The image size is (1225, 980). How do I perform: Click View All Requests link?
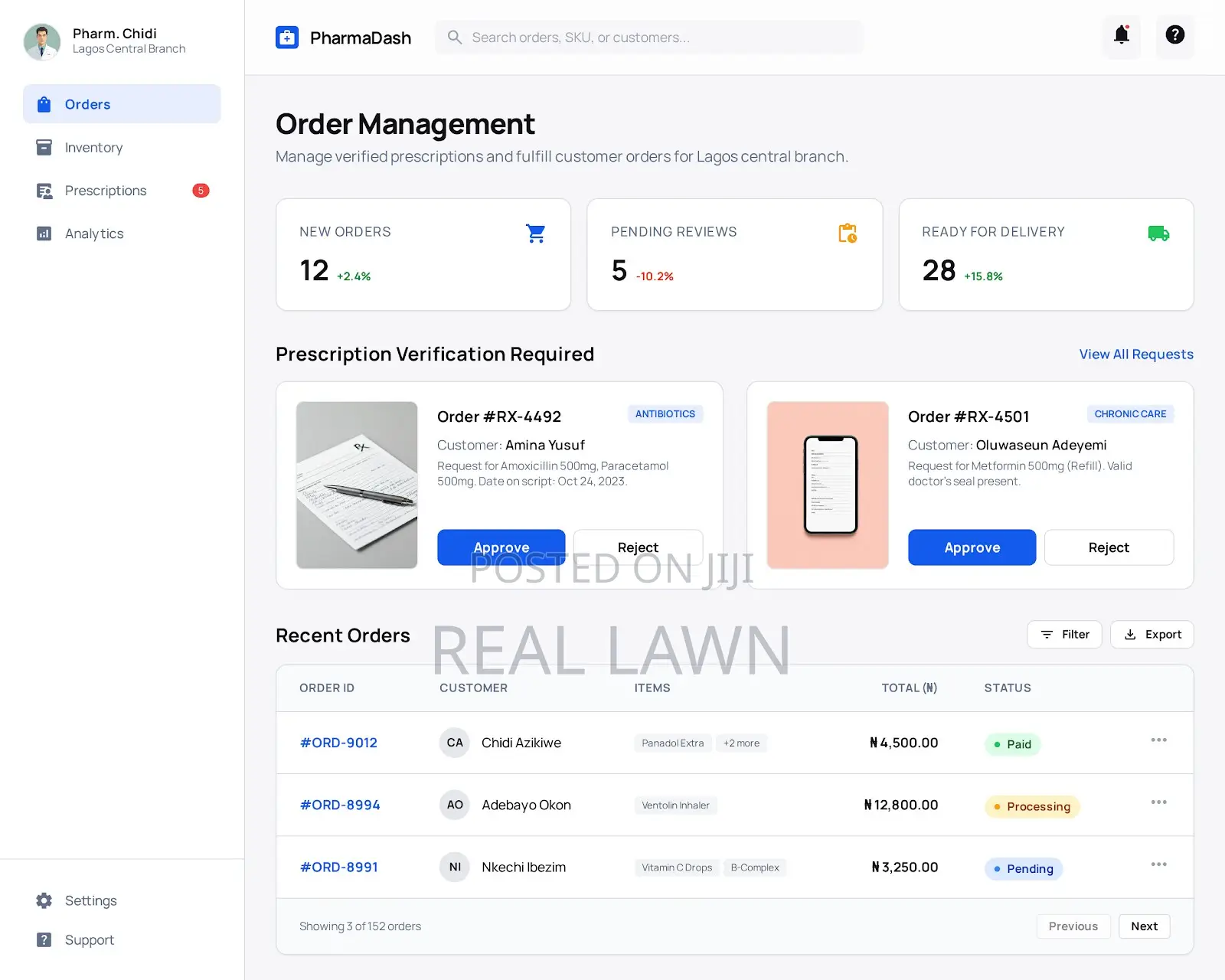pos(1136,354)
